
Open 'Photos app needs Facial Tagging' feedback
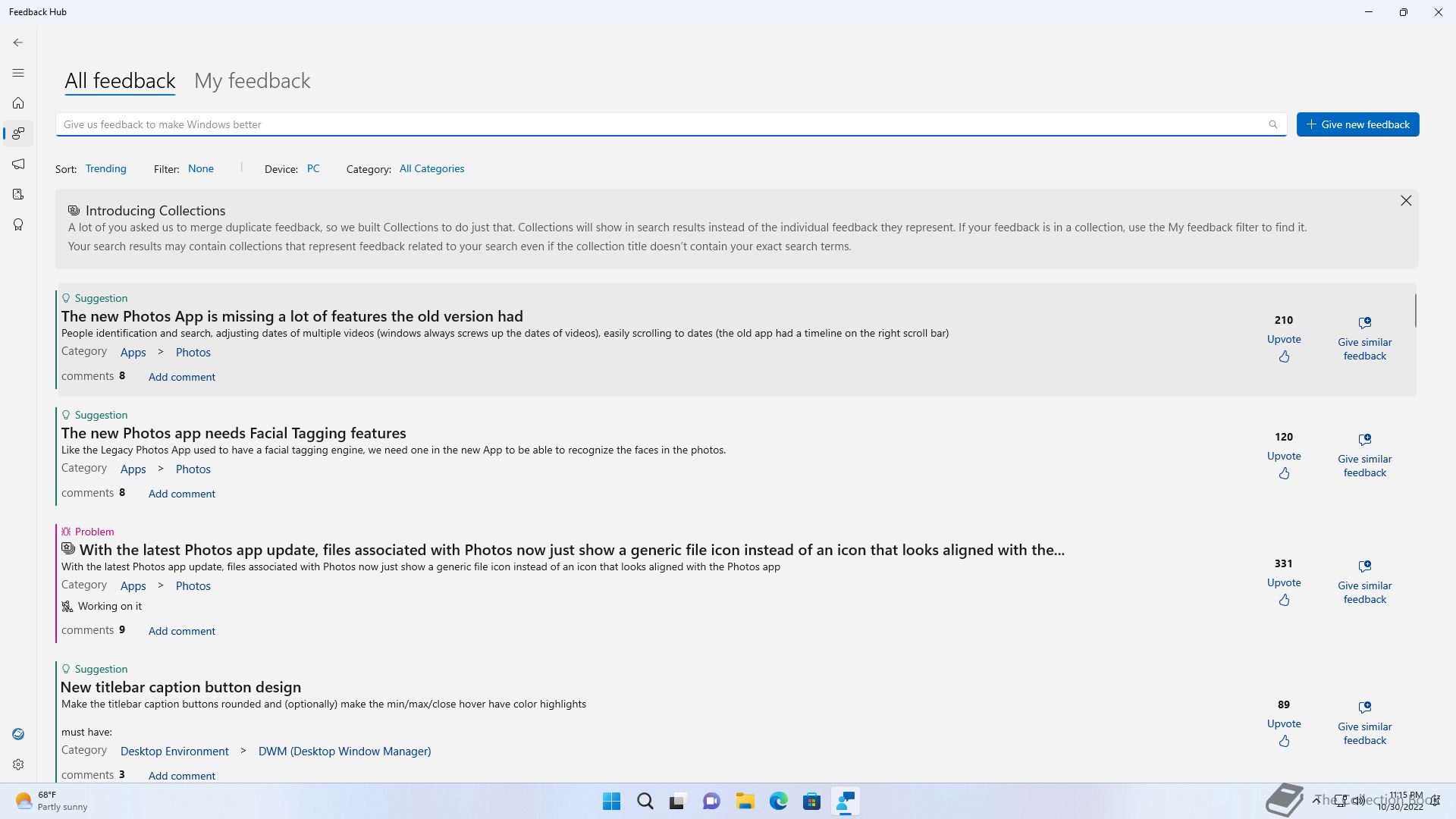[x=234, y=433]
